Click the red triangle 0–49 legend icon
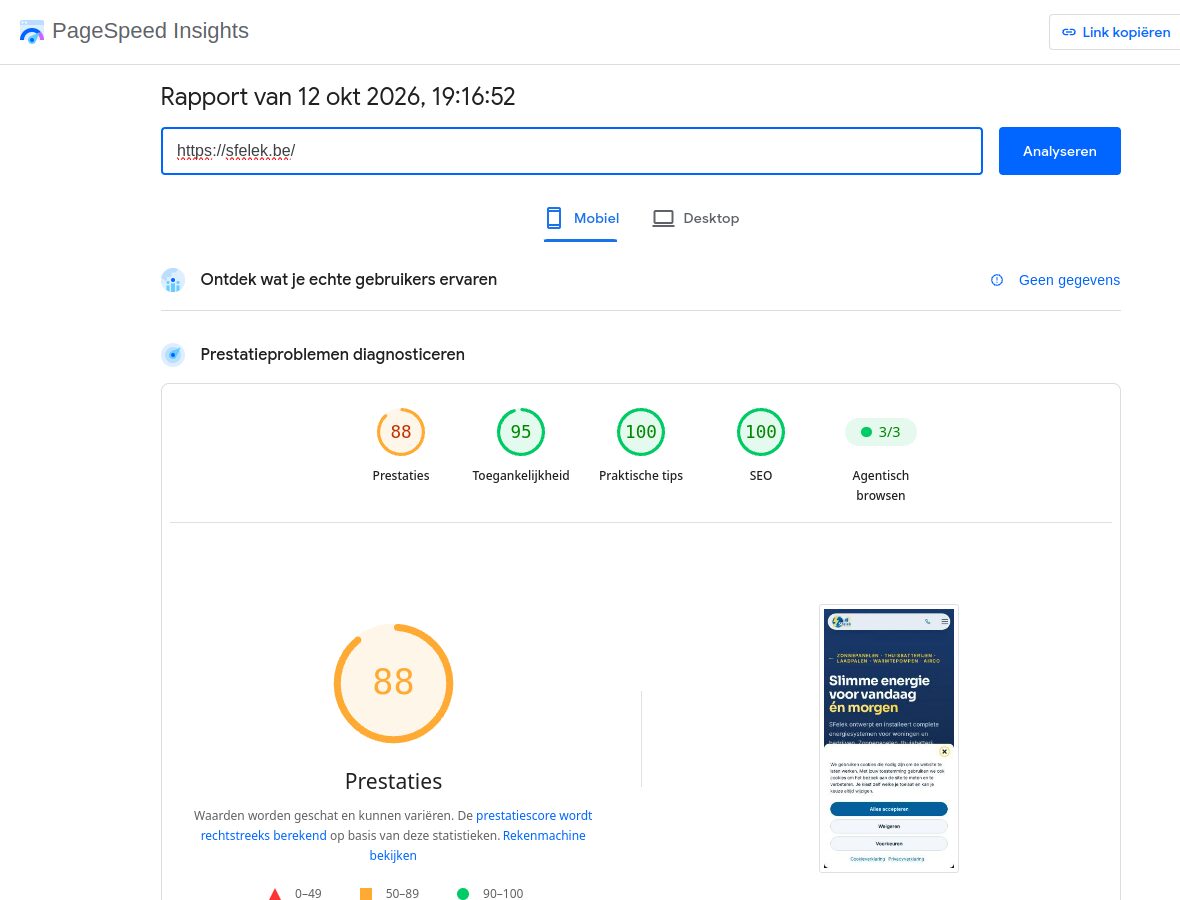 [275, 894]
